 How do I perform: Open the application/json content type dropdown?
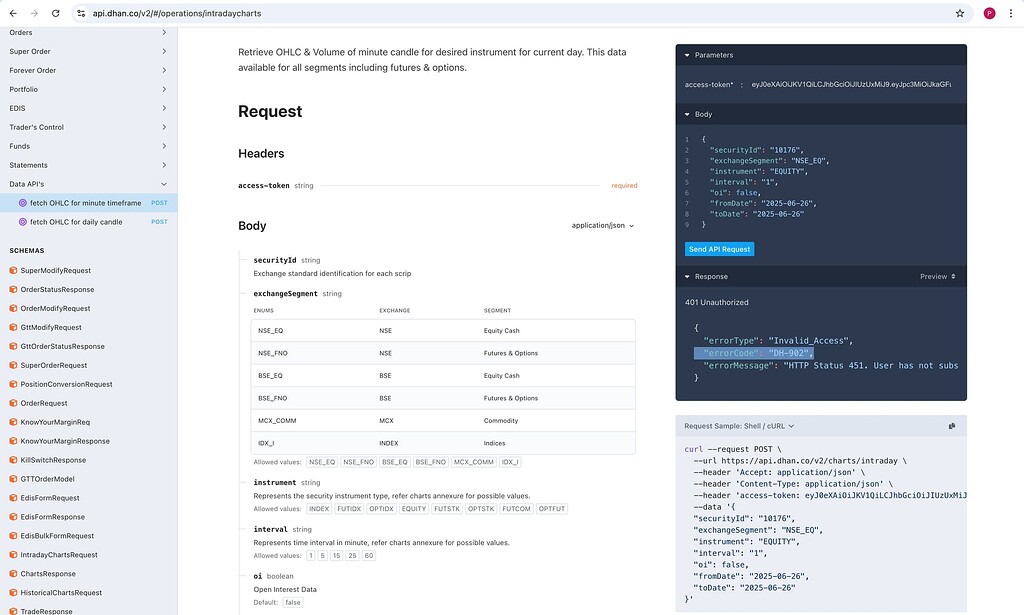[x=603, y=225]
